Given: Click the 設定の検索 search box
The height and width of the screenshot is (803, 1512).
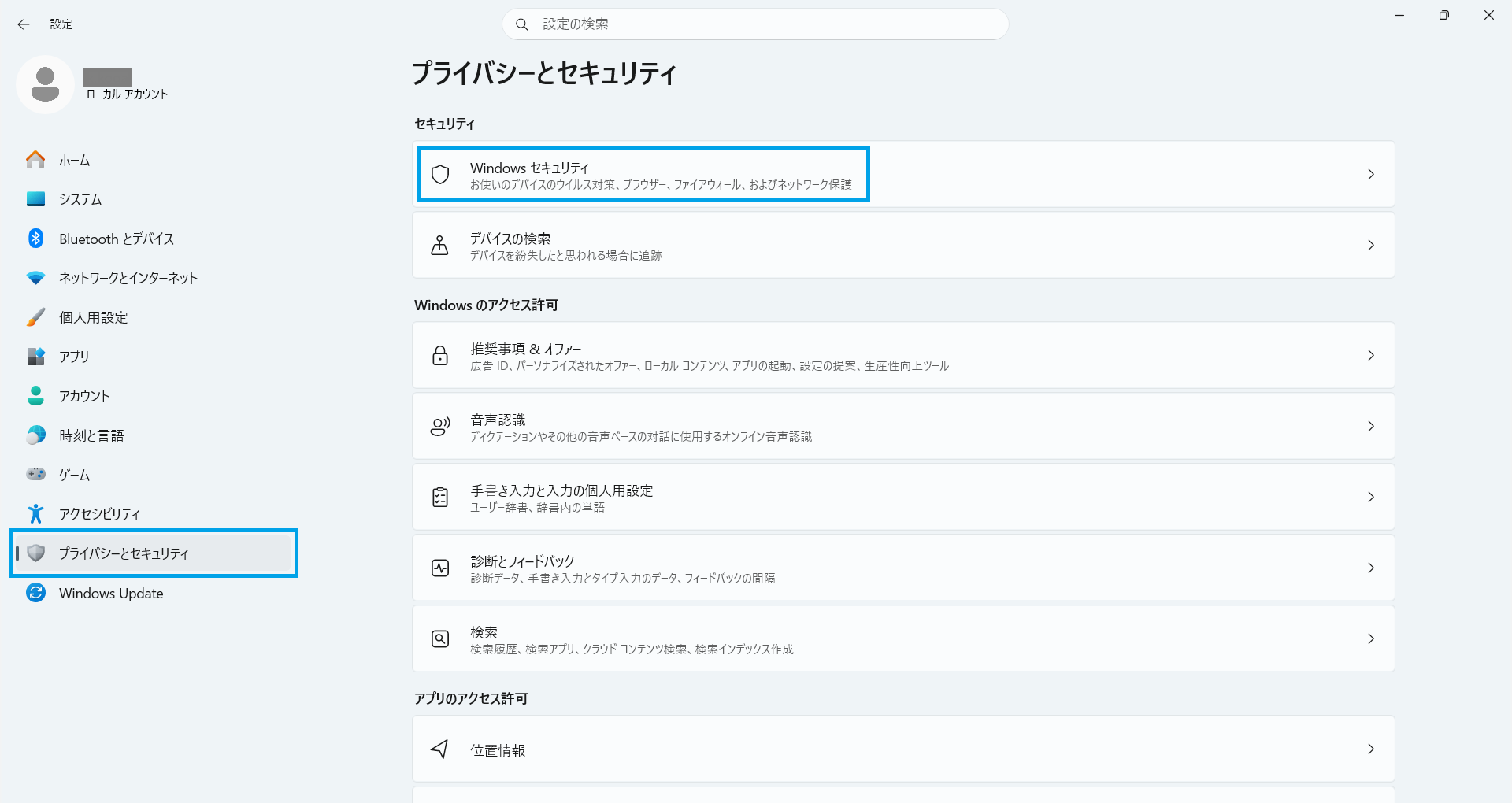Looking at the screenshot, I should tap(756, 24).
